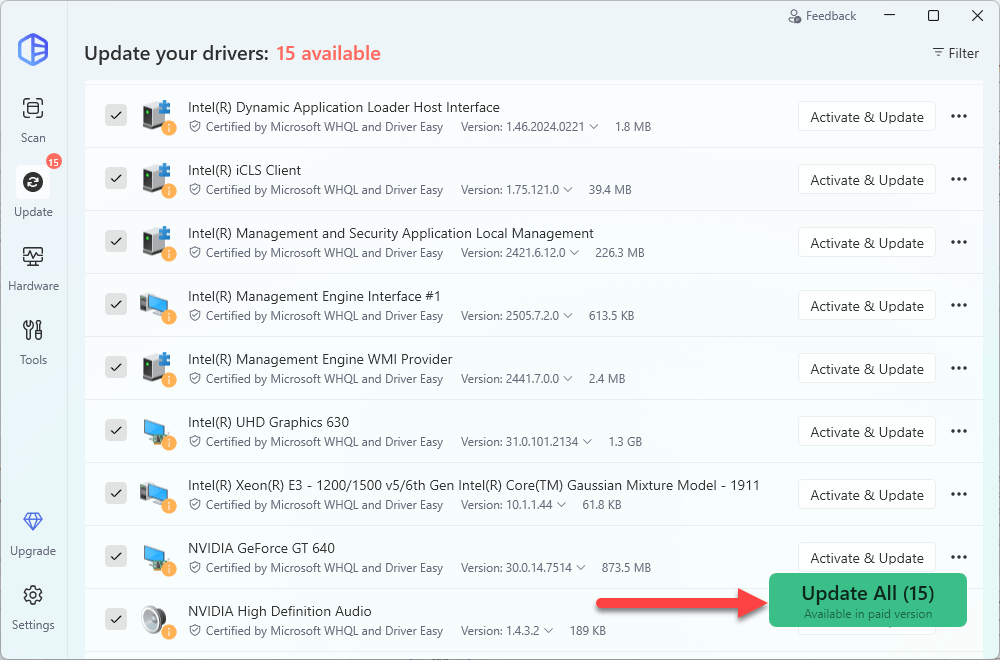Click the green Update All (15) button
The width and height of the screenshot is (1000, 660).
[x=867, y=600]
